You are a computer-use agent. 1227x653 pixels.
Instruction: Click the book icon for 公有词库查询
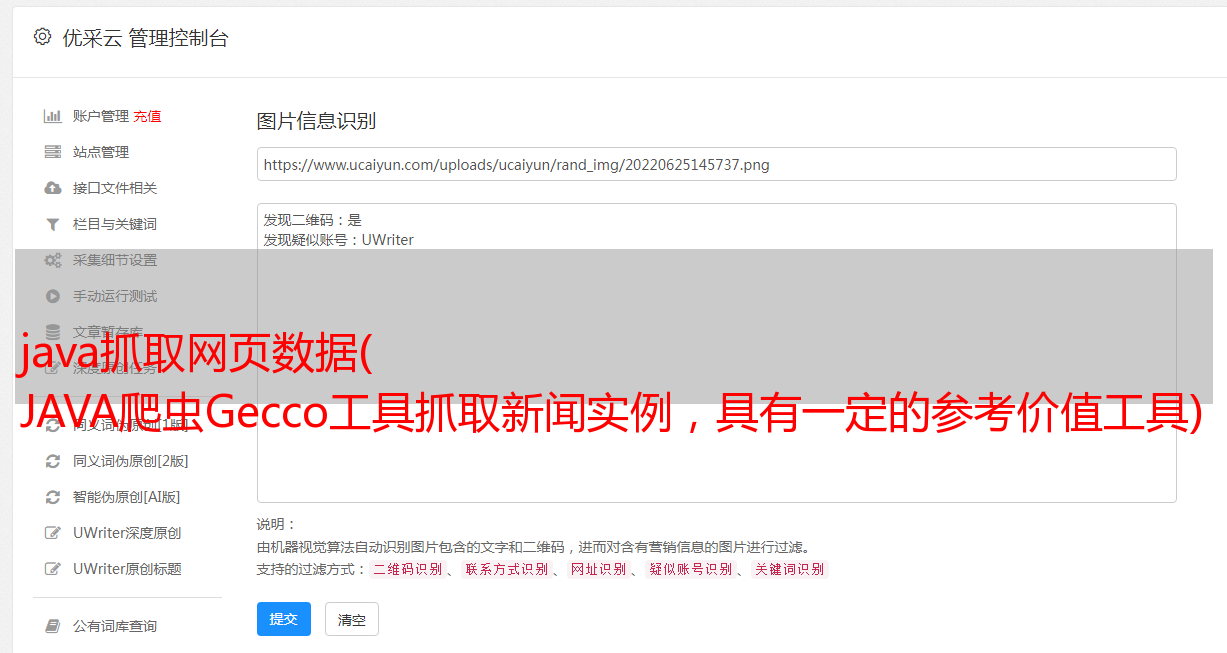click(x=53, y=626)
